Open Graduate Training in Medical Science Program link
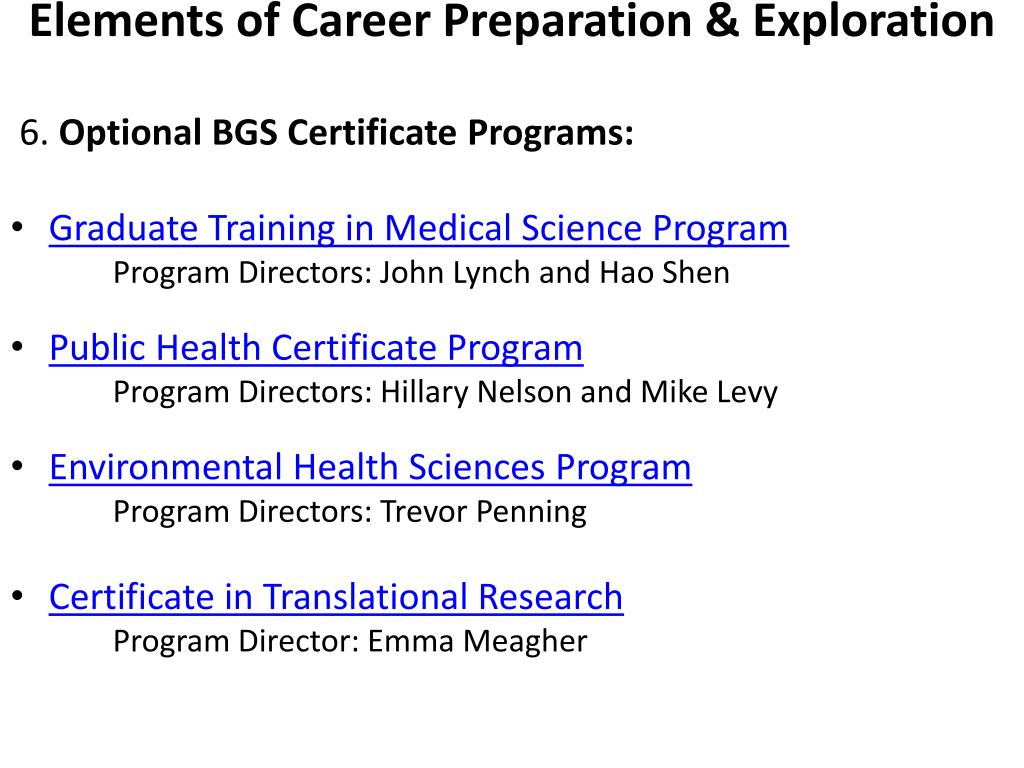Viewport: 1024px width, 768px height. (x=419, y=229)
